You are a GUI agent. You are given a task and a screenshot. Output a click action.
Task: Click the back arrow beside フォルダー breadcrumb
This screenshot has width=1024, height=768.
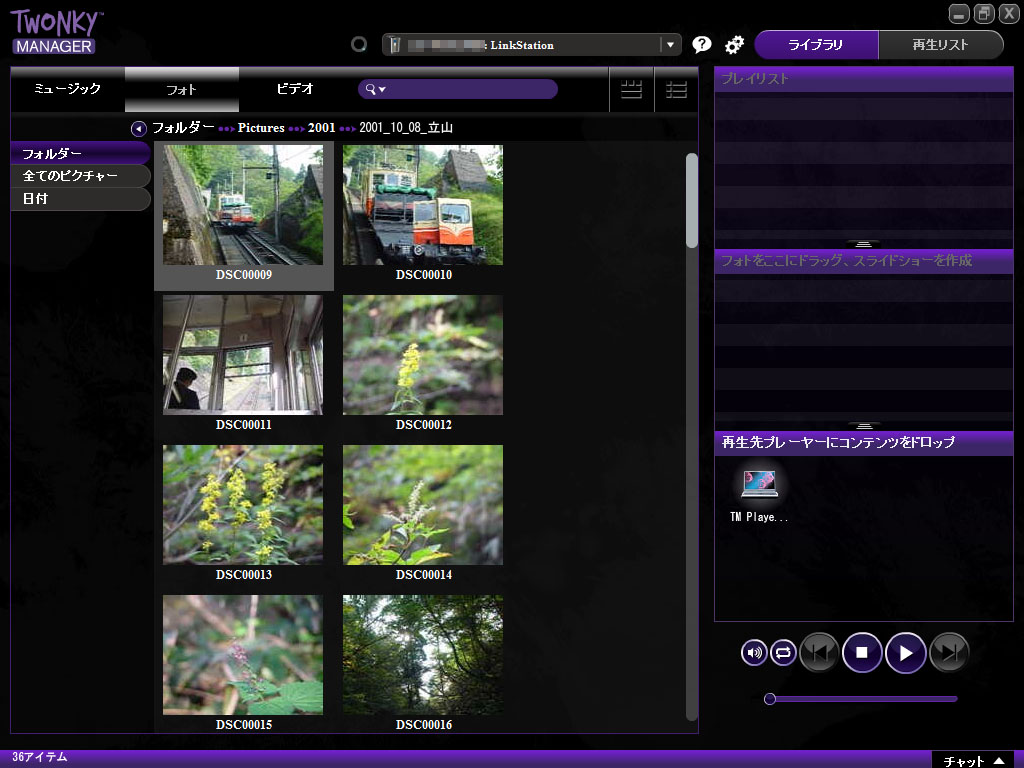tap(139, 128)
